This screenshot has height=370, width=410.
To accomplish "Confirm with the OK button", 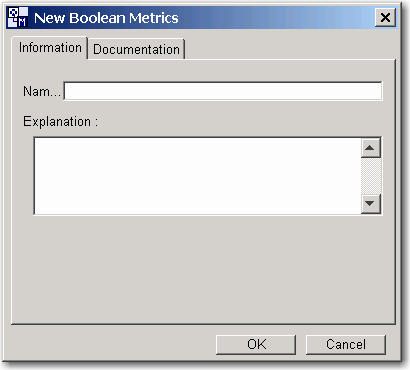I will (x=256, y=344).
